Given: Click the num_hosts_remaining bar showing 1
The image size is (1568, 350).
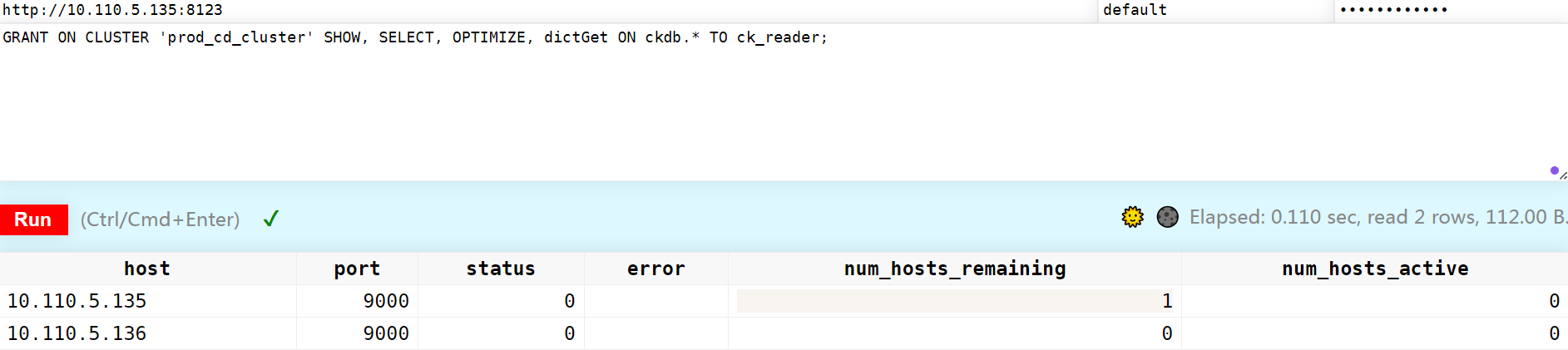Looking at the screenshot, I should (x=955, y=301).
